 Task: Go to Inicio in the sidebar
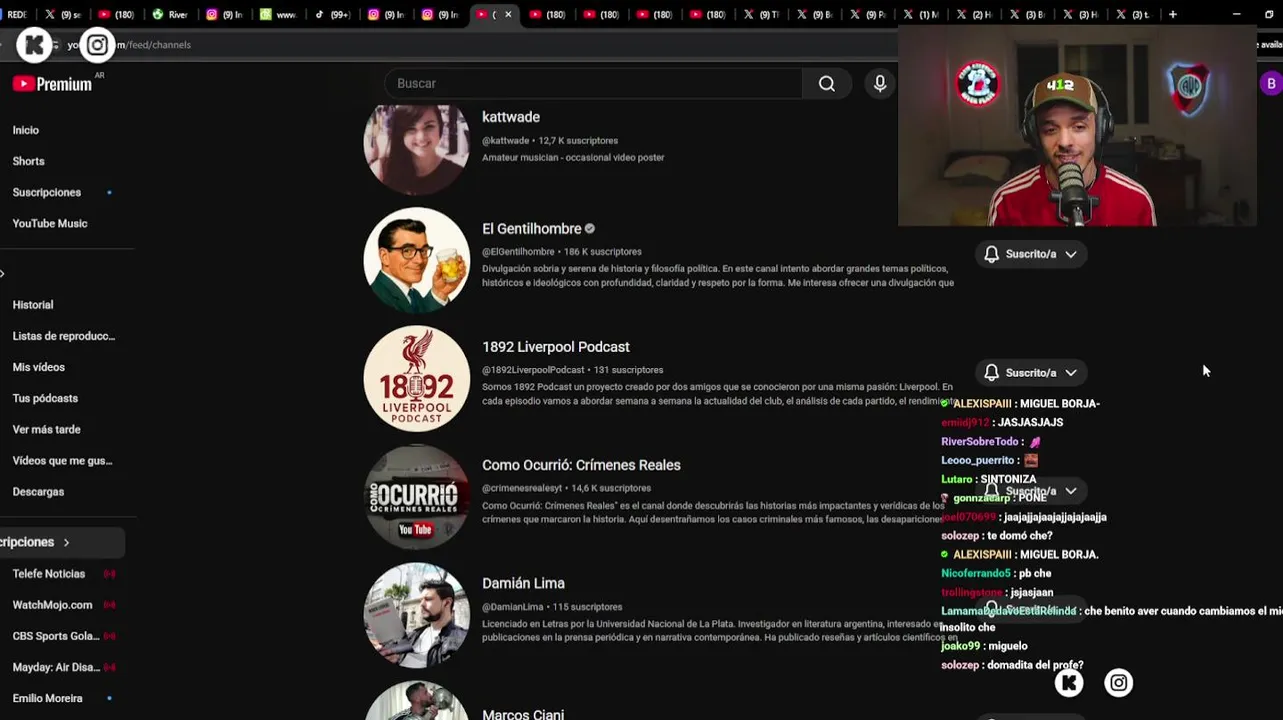pyautogui.click(x=26, y=130)
